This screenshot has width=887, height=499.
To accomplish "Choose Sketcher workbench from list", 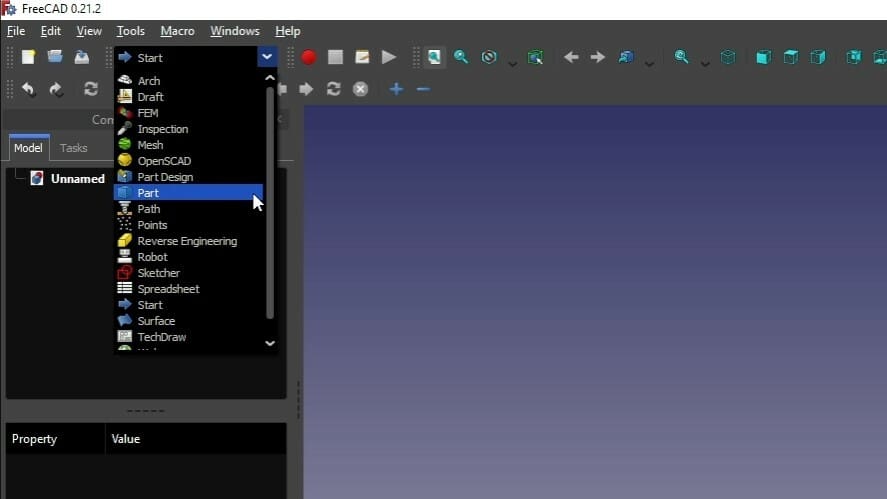I will point(189,273).
